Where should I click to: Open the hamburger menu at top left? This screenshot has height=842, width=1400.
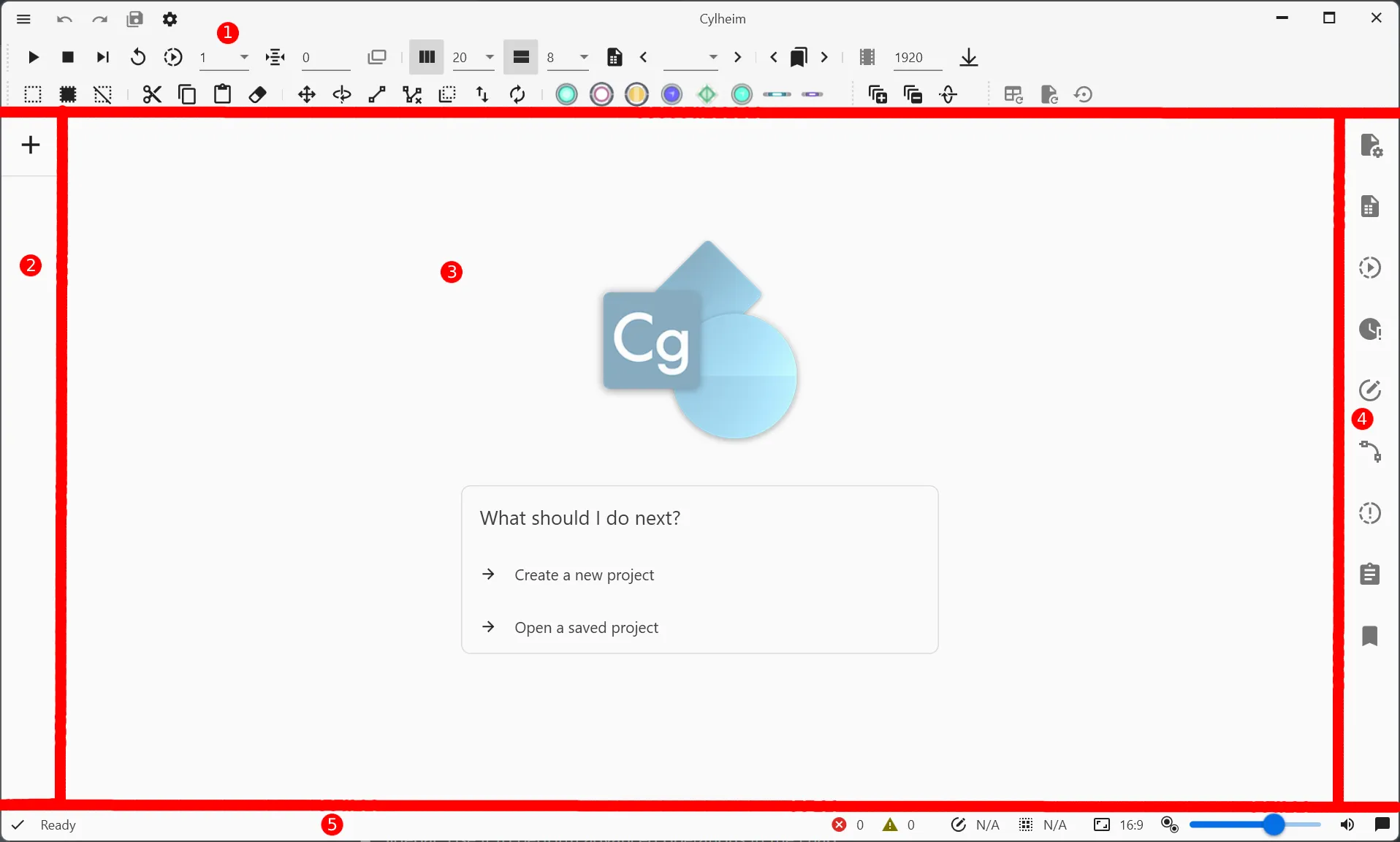point(23,20)
